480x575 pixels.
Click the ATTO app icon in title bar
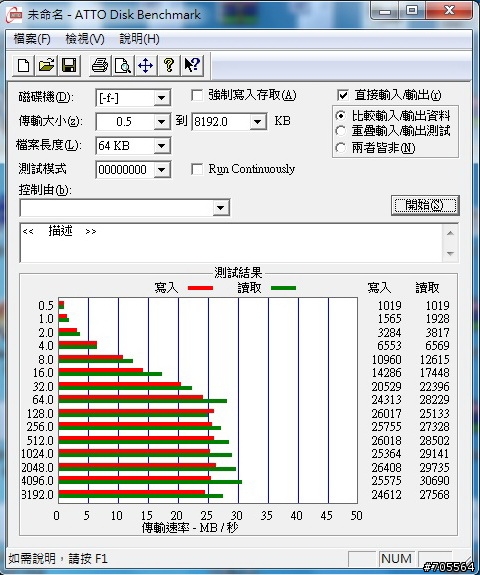15,15
